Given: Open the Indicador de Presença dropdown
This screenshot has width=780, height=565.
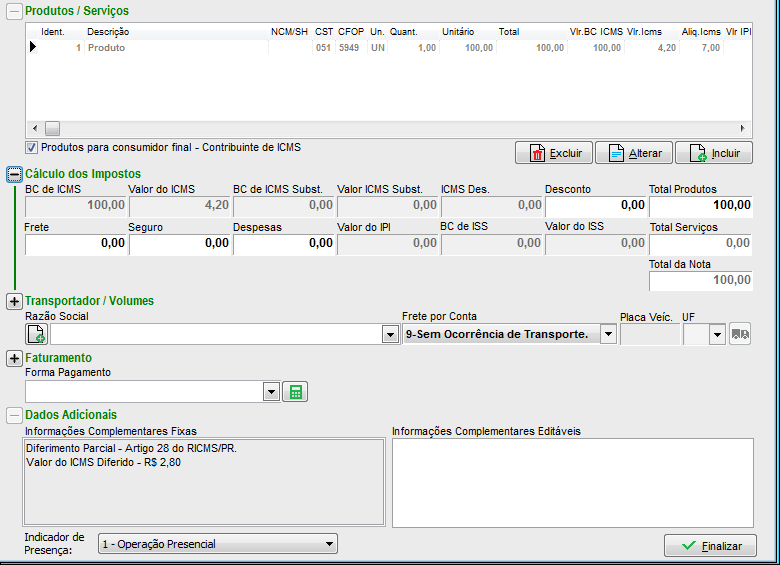Looking at the screenshot, I should (x=330, y=544).
